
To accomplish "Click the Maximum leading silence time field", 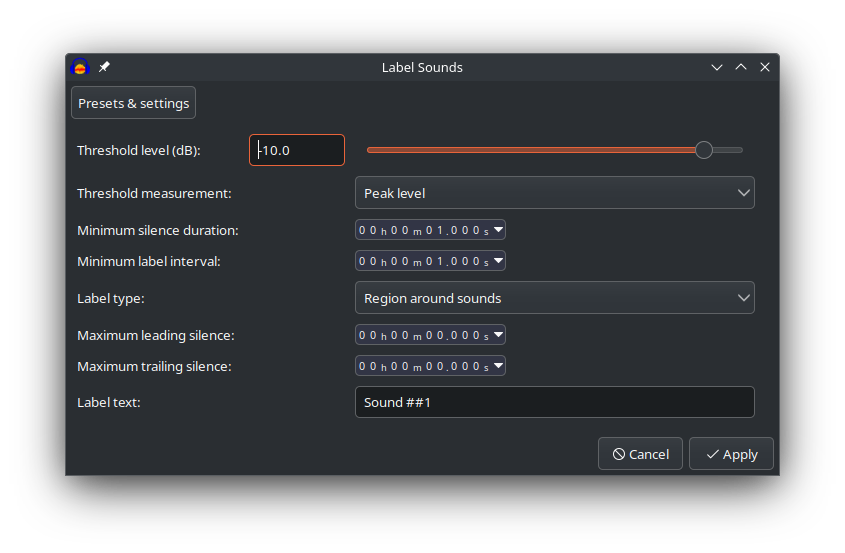I will 422,335.
